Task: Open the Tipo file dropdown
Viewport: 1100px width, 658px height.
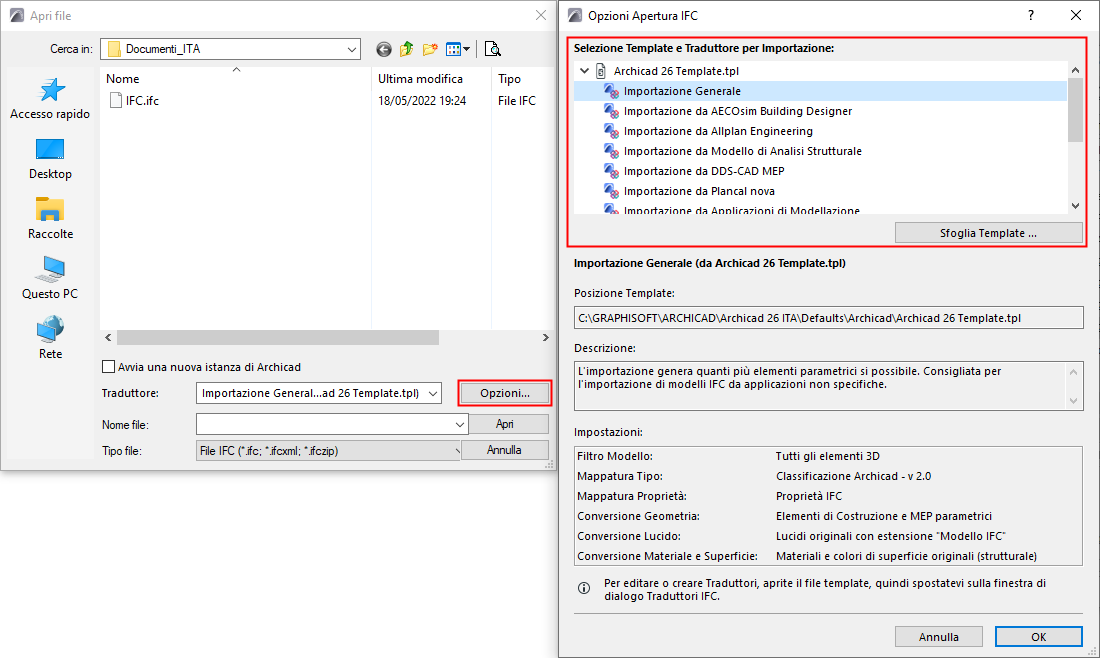Action: pos(457,451)
